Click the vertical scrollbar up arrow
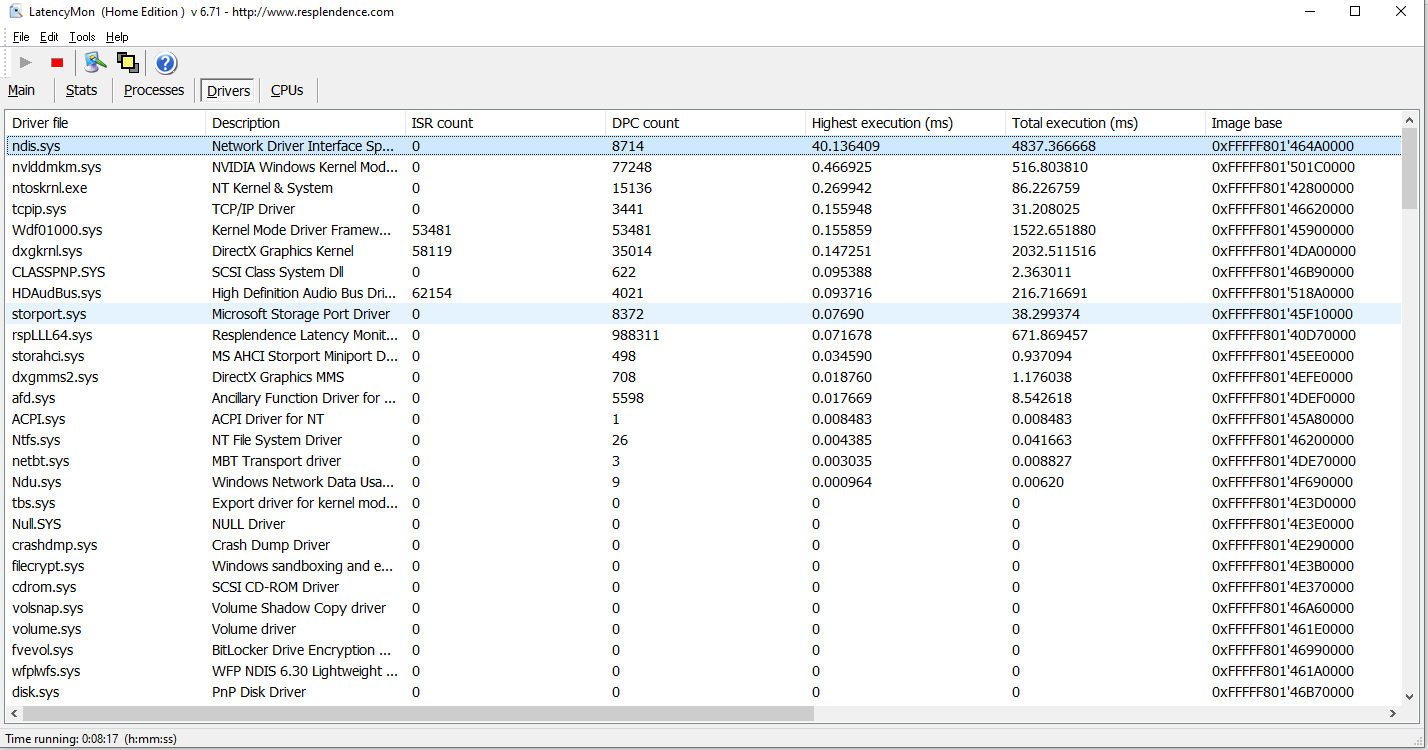 1409,119
